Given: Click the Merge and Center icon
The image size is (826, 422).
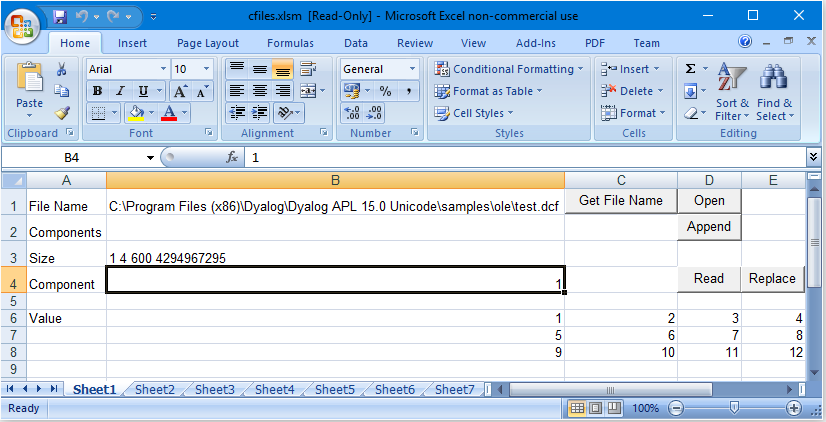Looking at the screenshot, I should [306, 91].
